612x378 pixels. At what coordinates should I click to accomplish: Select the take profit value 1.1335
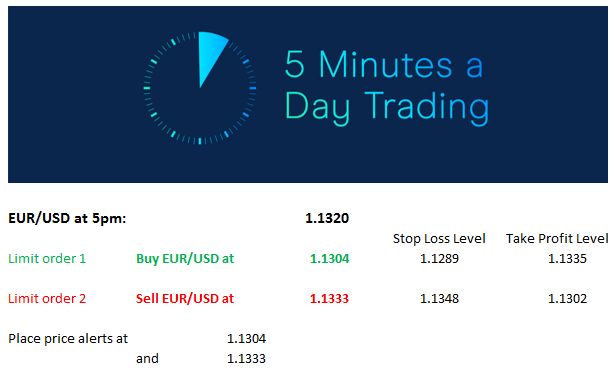[567, 259]
